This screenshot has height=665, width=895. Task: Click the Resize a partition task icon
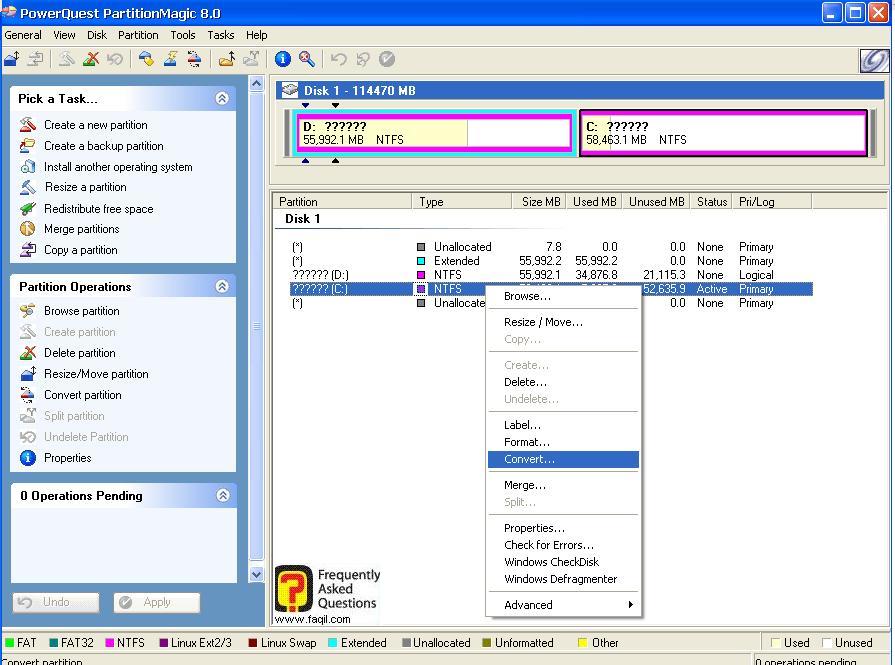(27, 187)
